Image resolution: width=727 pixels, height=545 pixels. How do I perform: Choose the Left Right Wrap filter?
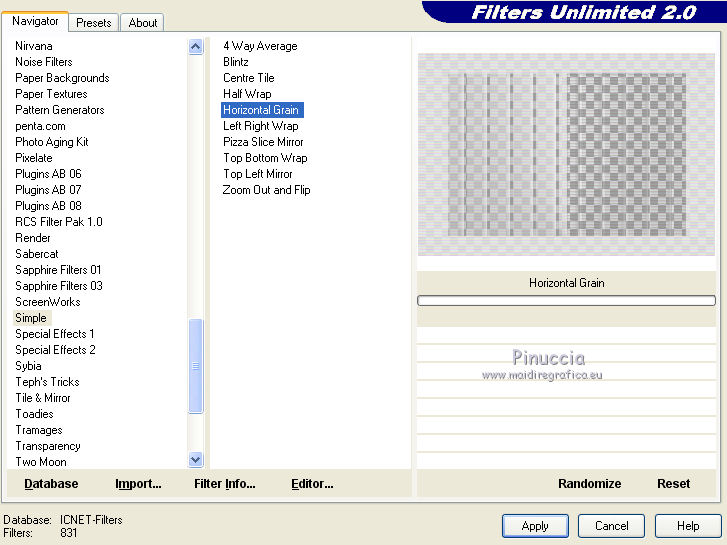pos(261,126)
